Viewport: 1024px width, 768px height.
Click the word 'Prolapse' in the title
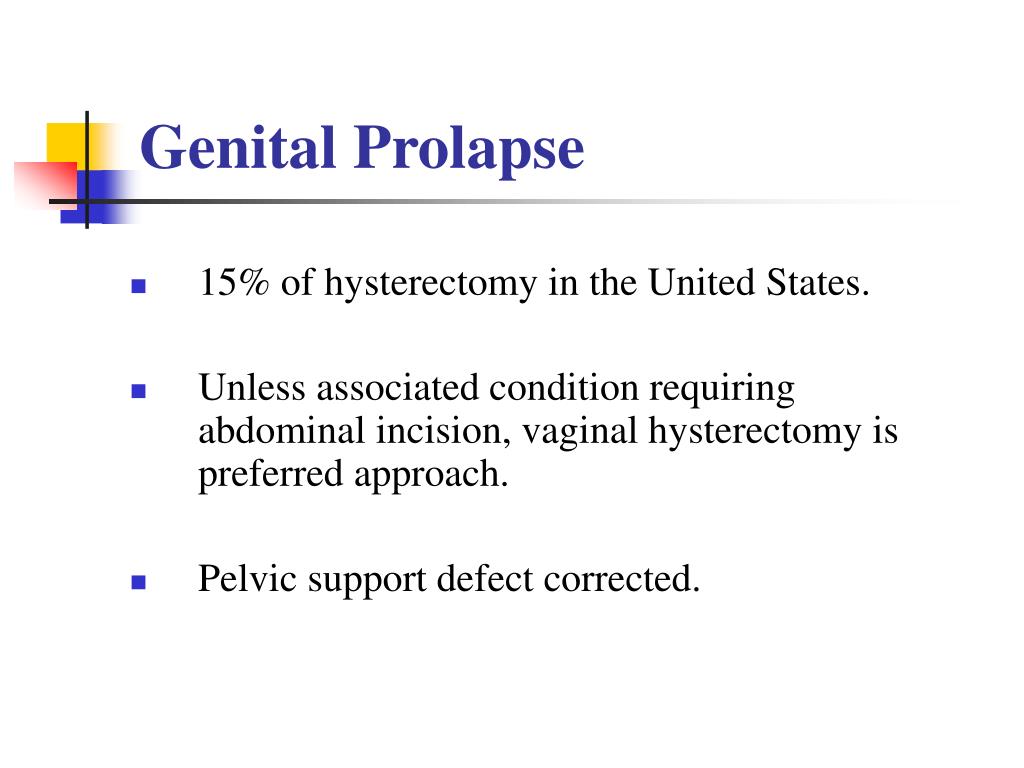point(469,152)
